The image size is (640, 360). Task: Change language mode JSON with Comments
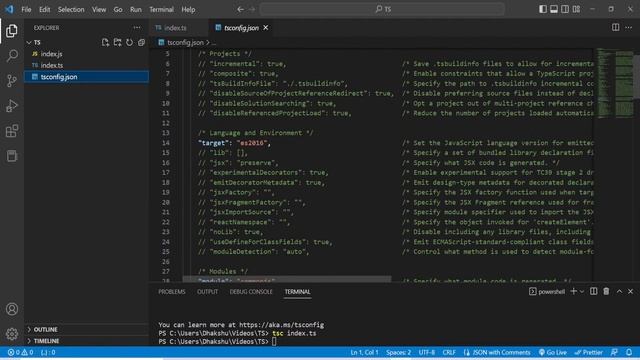pos(497,352)
